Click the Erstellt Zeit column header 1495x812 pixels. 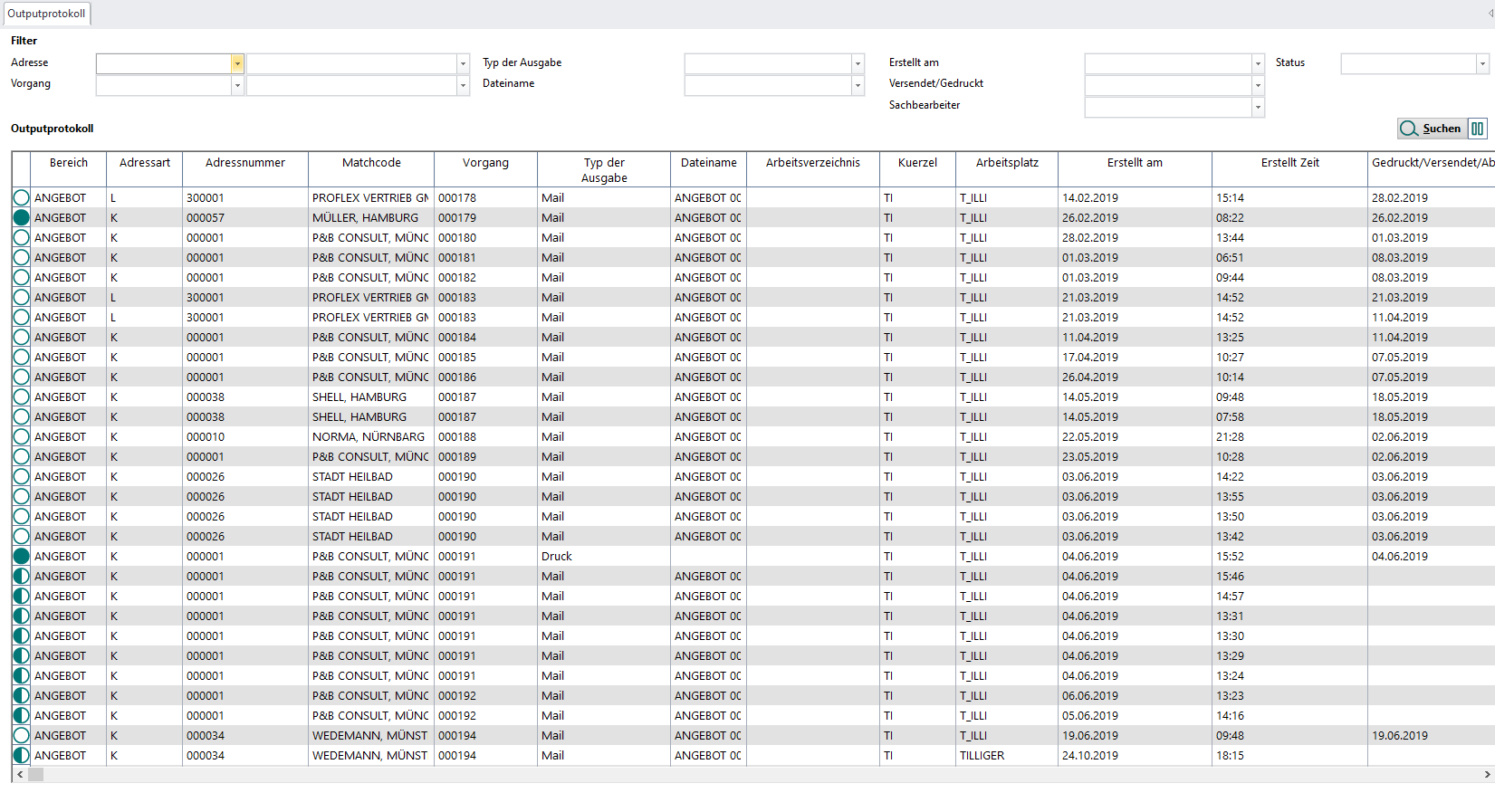click(x=1289, y=163)
